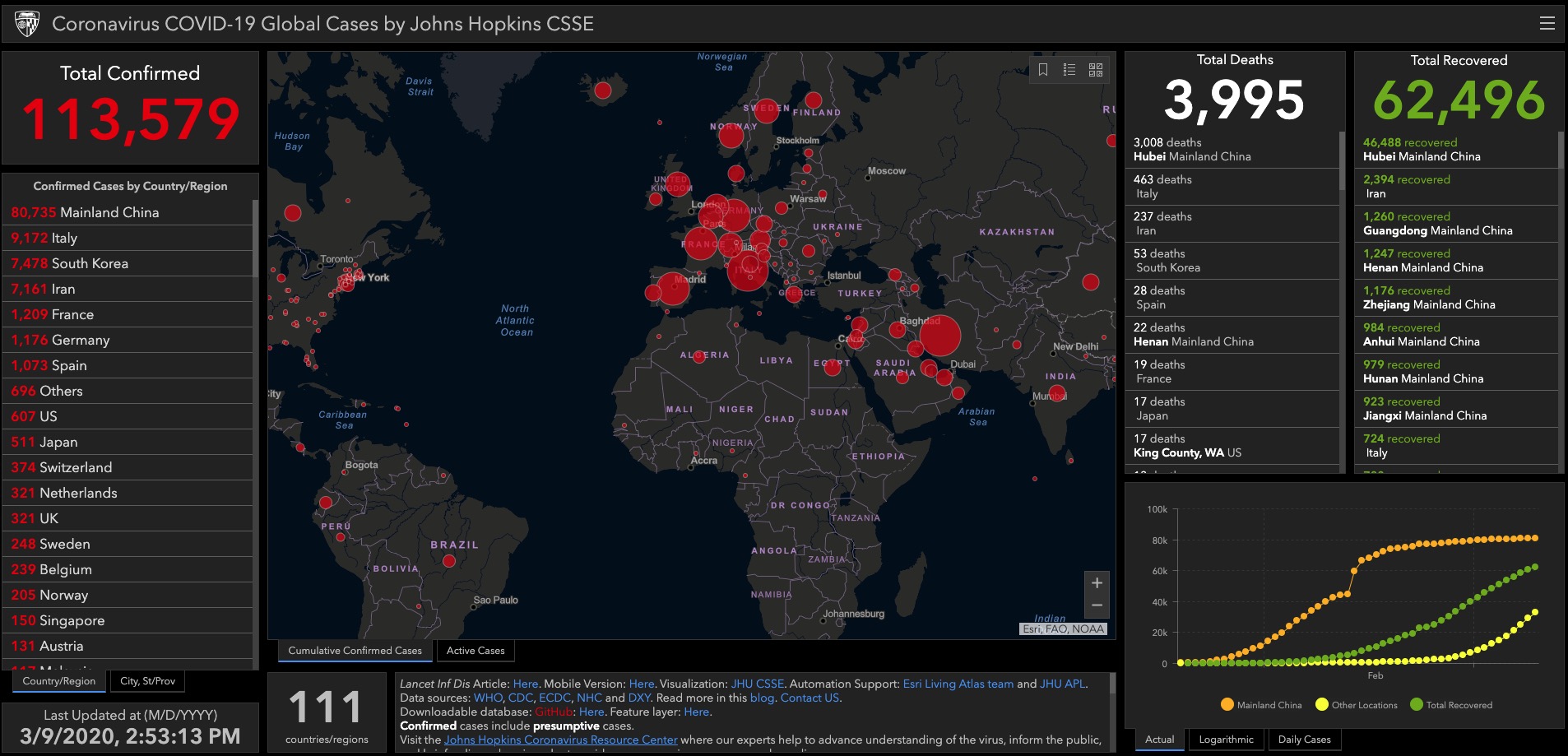Open the WHO data source link
The image size is (1568, 756).
click(x=488, y=698)
